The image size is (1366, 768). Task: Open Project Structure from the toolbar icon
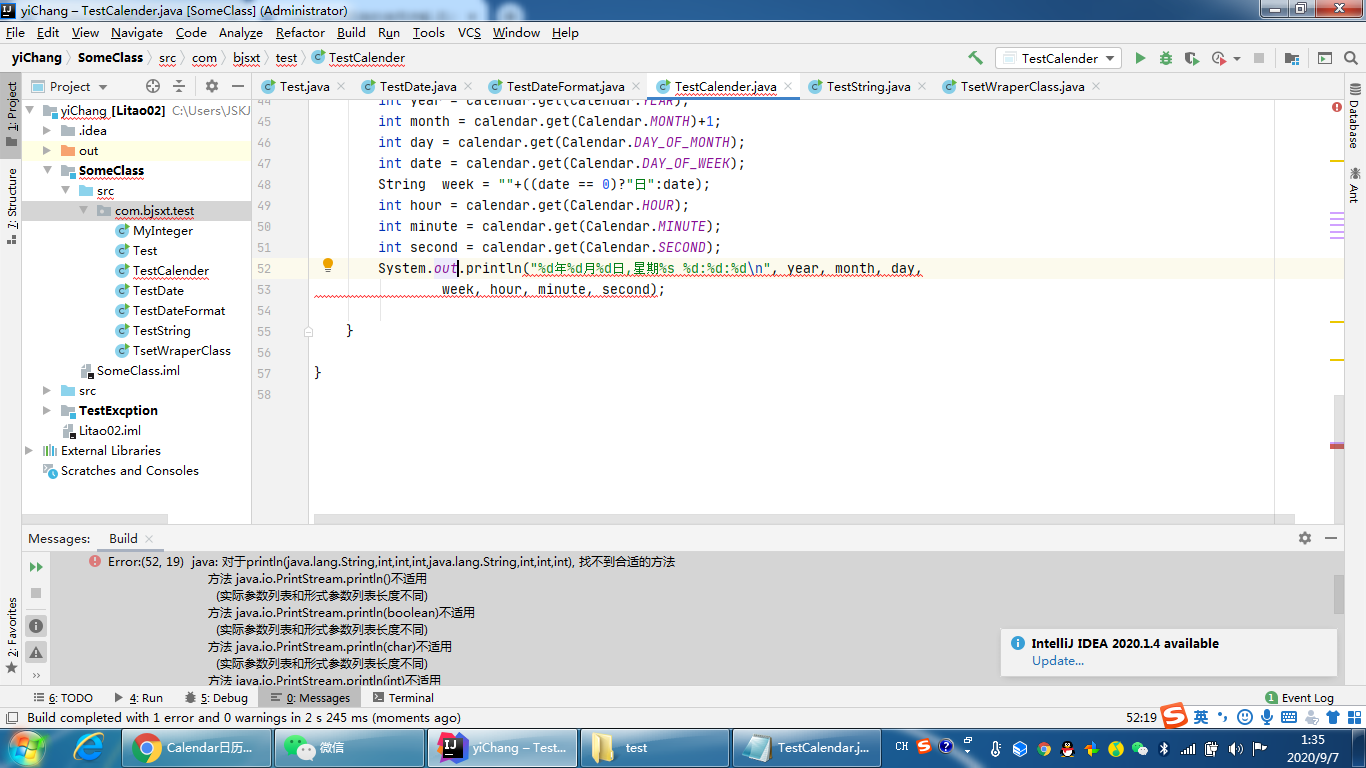[x=1292, y=58]
